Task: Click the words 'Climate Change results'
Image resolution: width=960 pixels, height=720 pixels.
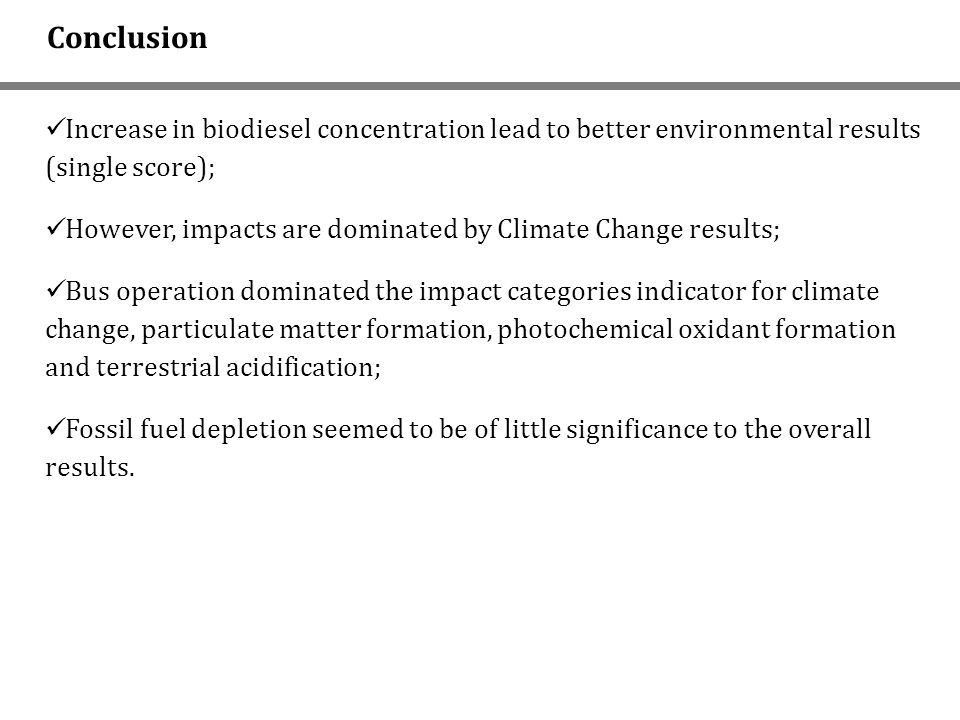Action: tap(636, 229)
